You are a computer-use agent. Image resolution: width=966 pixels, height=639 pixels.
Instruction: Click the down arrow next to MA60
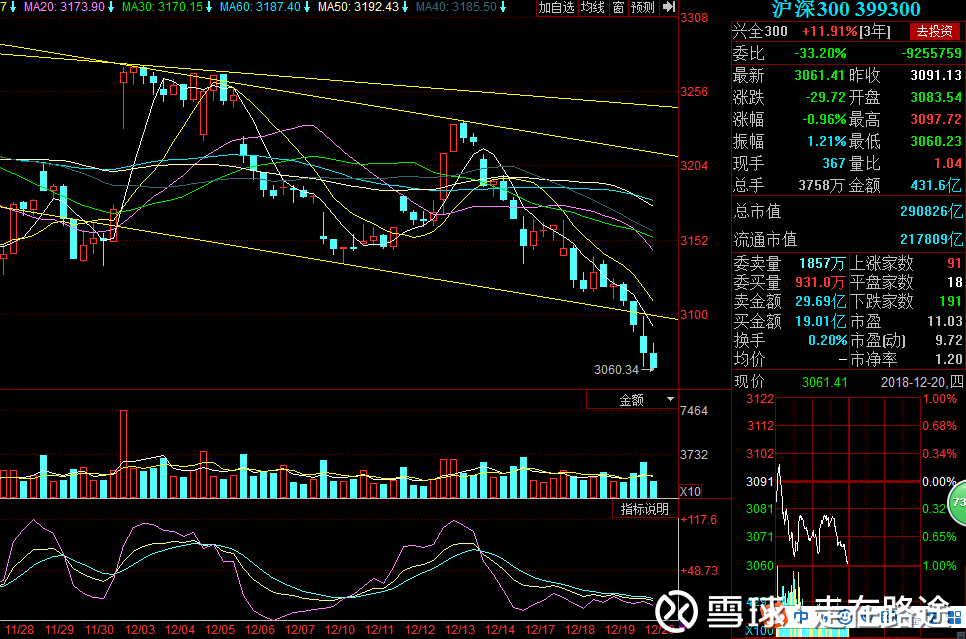tap(307, 7)
